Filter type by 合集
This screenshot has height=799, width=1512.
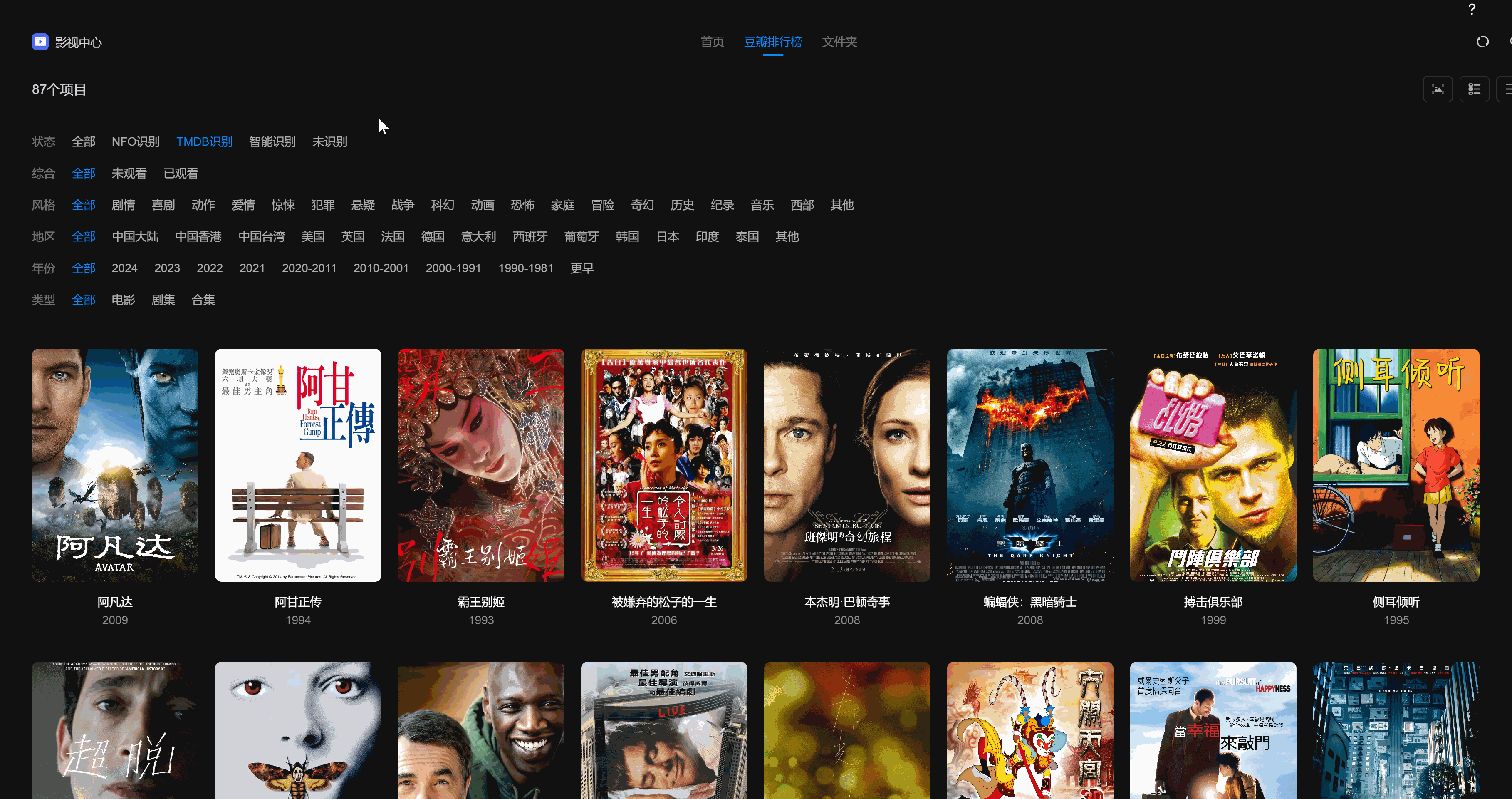pos(203,300)
